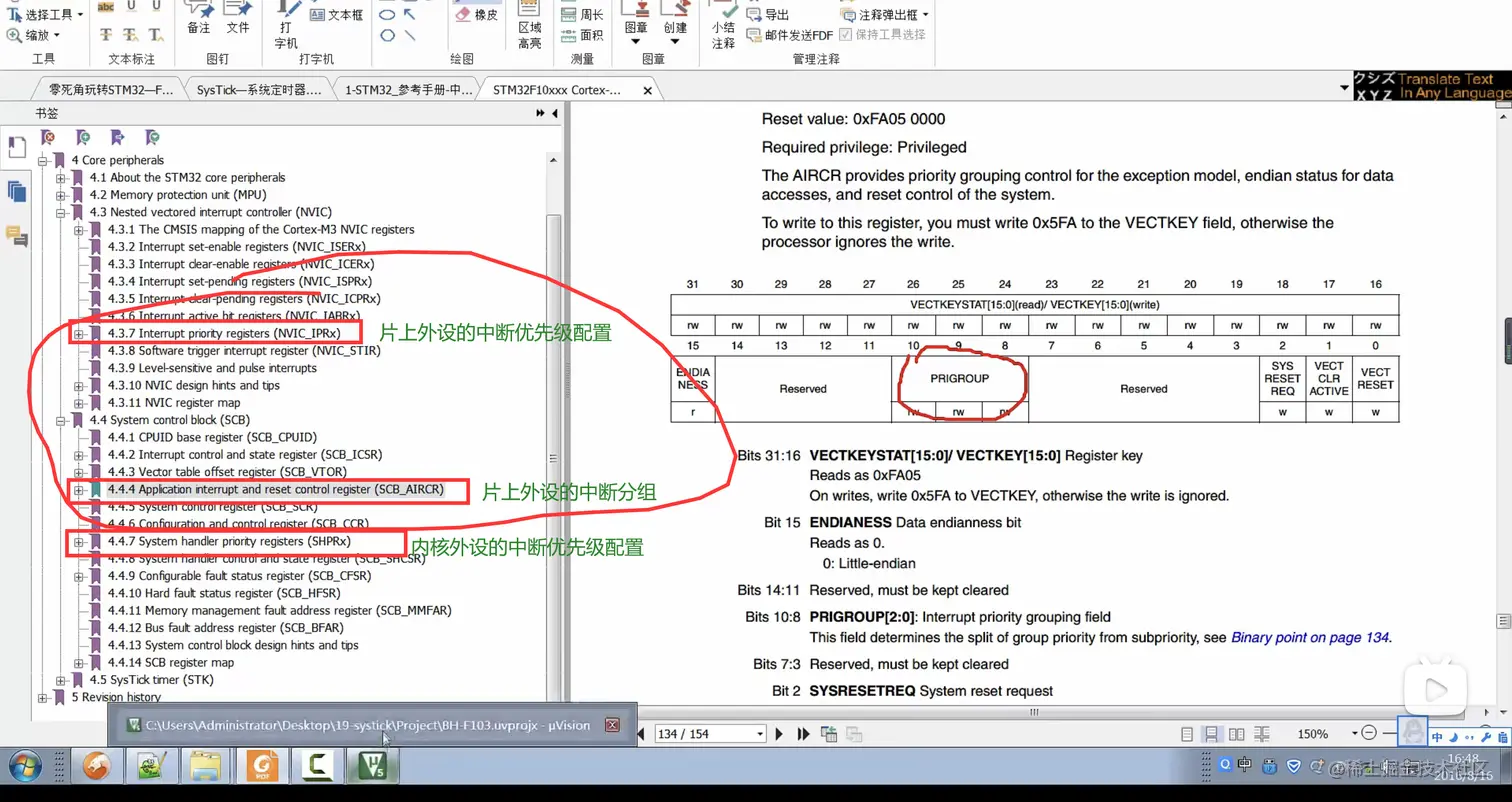Select the 文本框 text box tool
Image resolution: width=1512 pixels, height=802 pixels.
(337, 15)
